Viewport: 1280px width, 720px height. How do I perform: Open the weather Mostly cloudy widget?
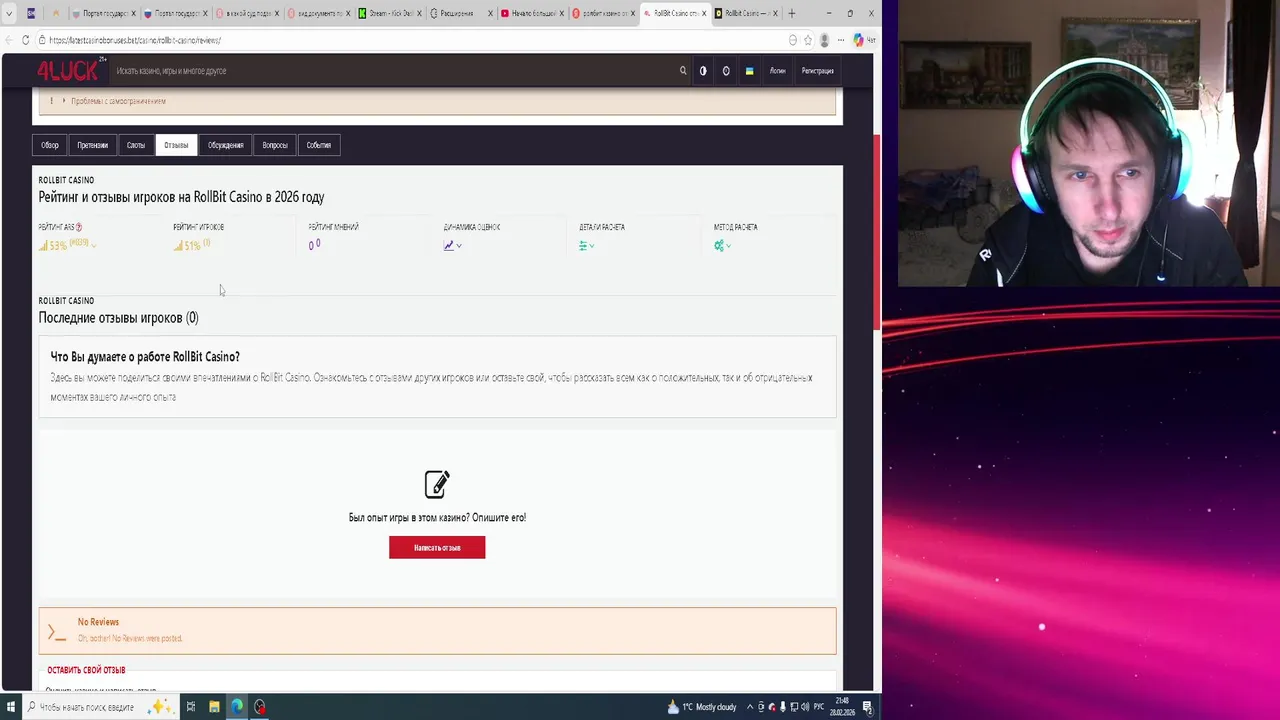(702, 707)
